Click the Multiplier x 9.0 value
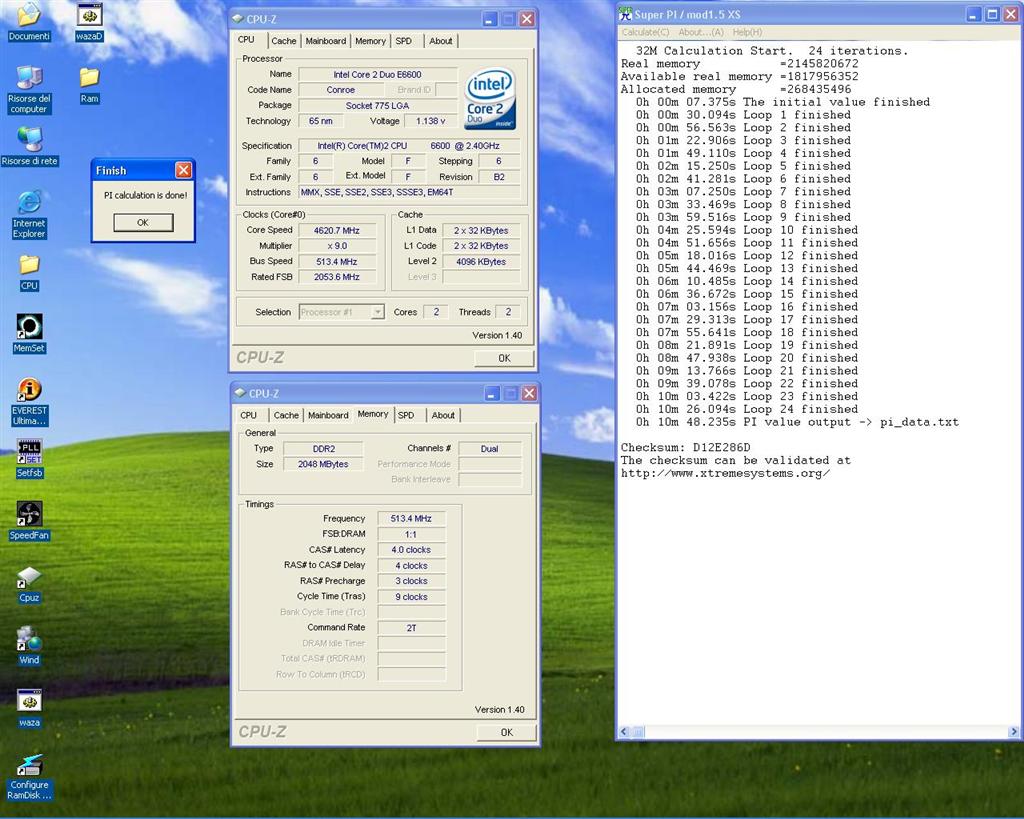Screen dimensions: 1024x819 pos(337,246)
